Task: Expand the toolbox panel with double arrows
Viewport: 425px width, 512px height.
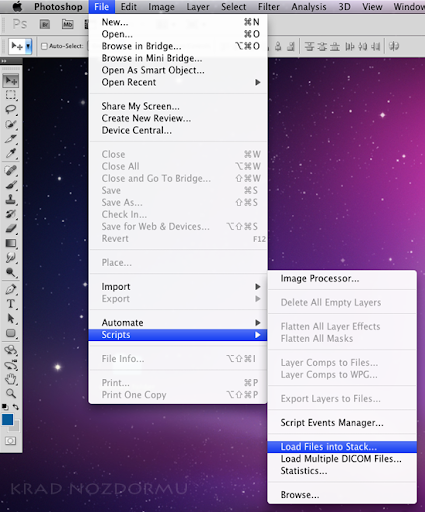Action: [x=4, y=61]
